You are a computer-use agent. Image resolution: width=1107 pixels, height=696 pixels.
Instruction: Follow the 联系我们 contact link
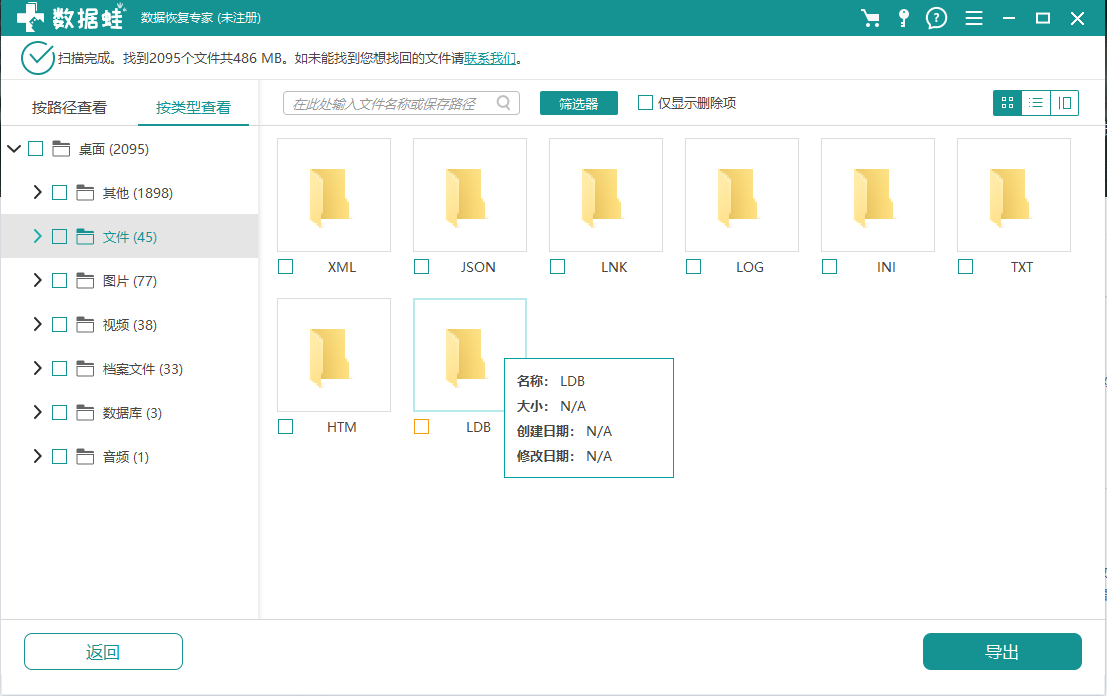(x=490, y=58)
